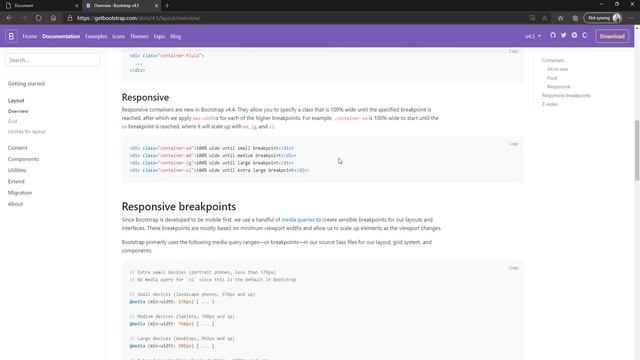Open Bootstrap's Twitter icon link
The height and width of the screenshot is (360, 640).
tap(563, 36)
